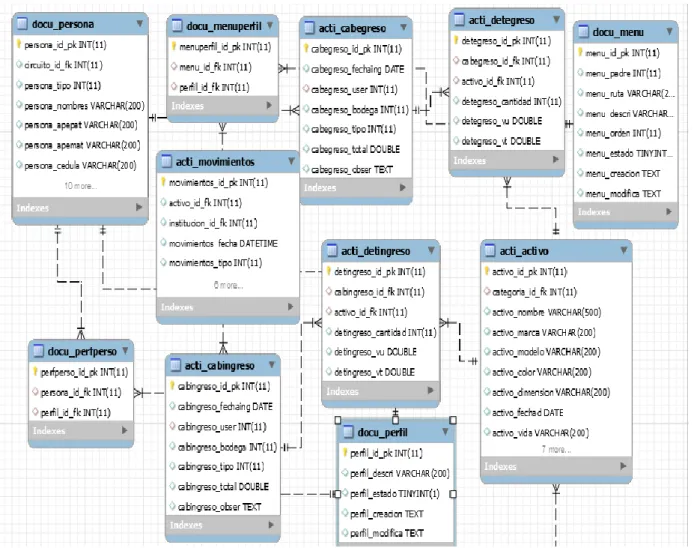The image size is (694, 548).
Task: Click the docu_perfil top-left selection handle
Action: click(x=338, y=420)
